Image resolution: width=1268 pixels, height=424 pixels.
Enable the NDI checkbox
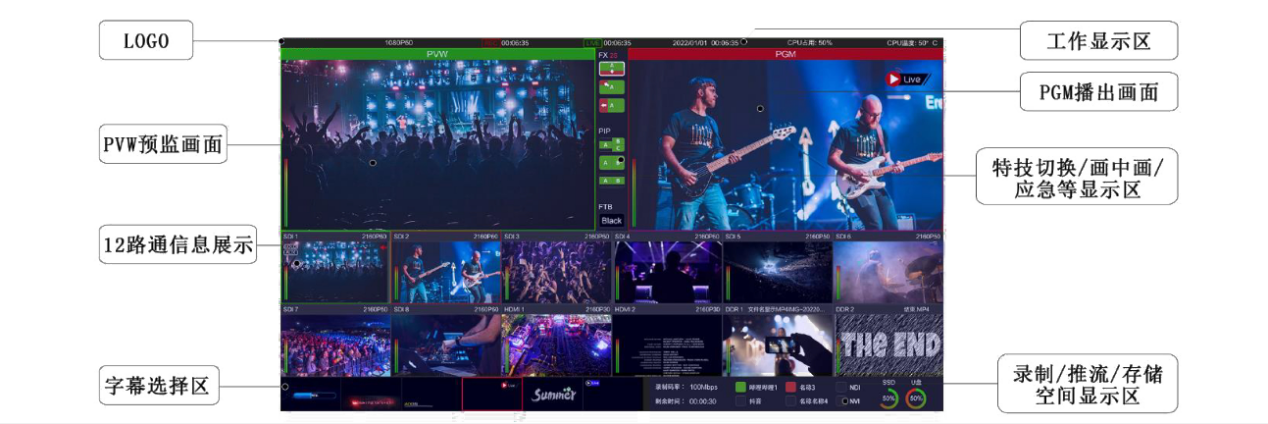pyautogui.click(x=842, y=386)
